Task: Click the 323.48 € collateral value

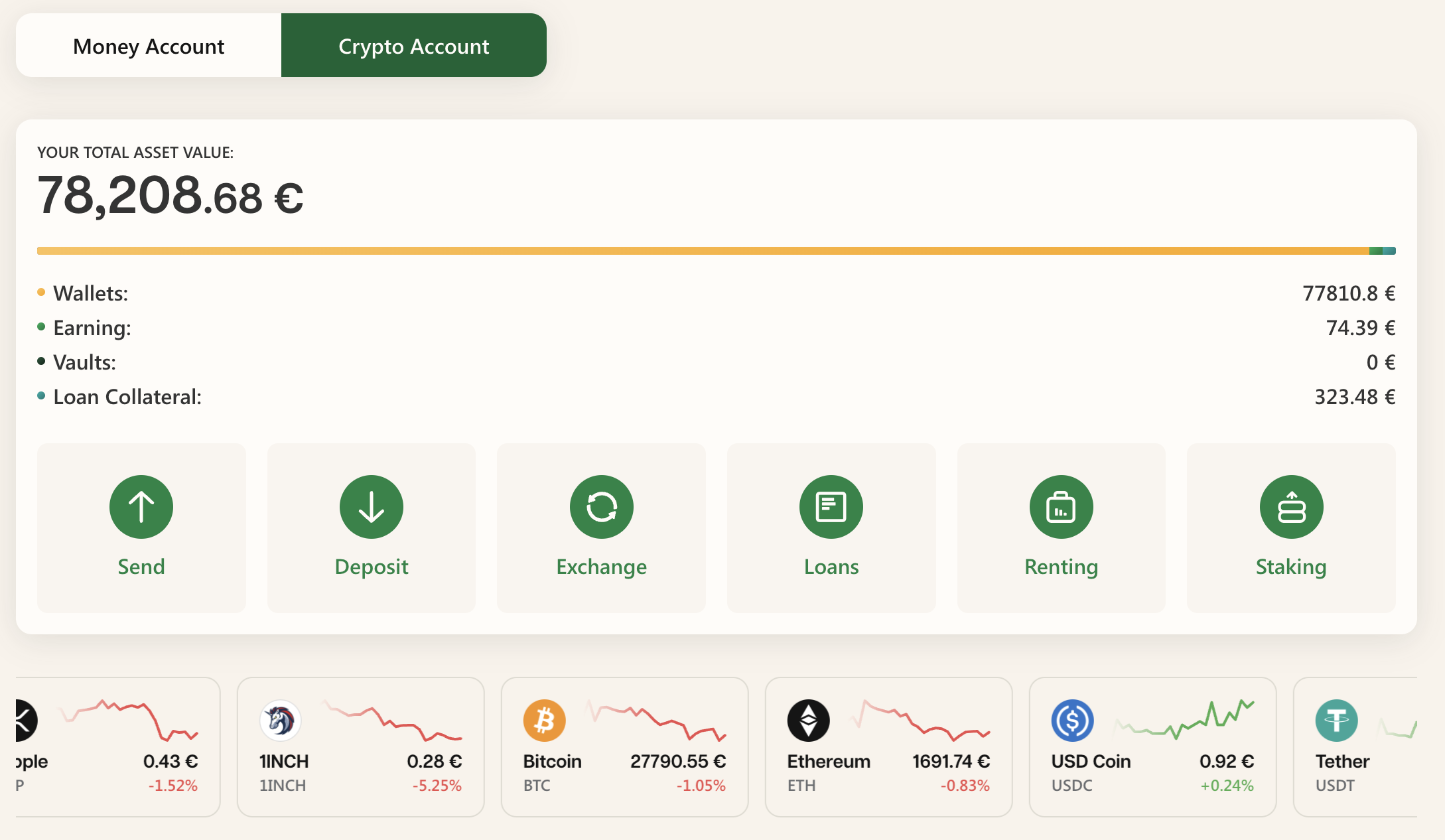Action: pyautogui.click(x=1355, y=397)
